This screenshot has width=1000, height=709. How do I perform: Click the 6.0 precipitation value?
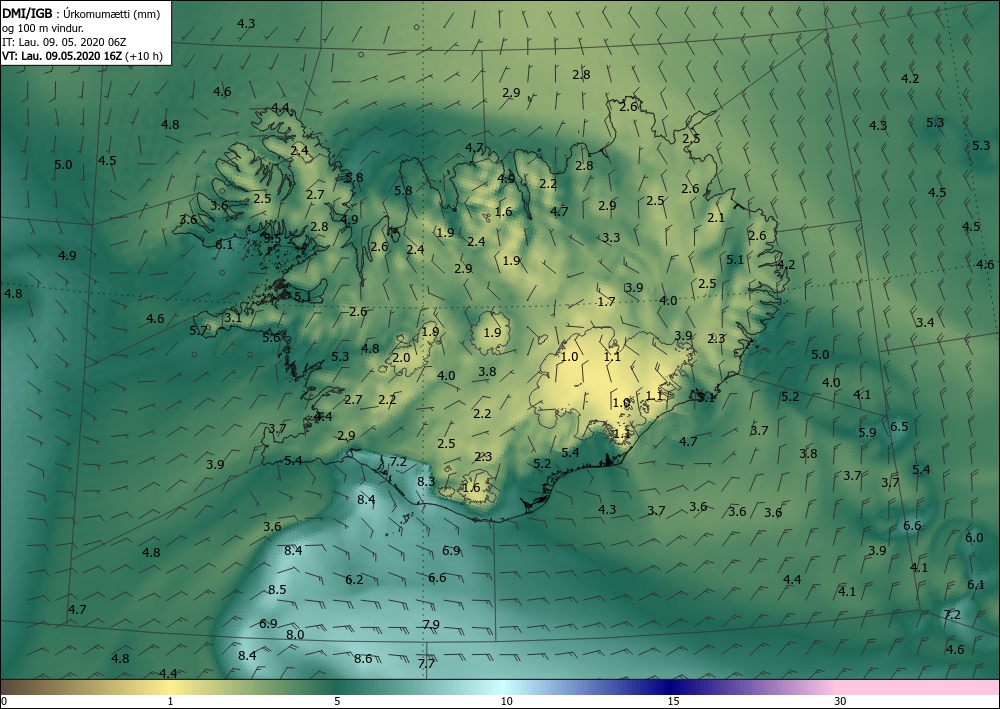[x=974, y=537]
